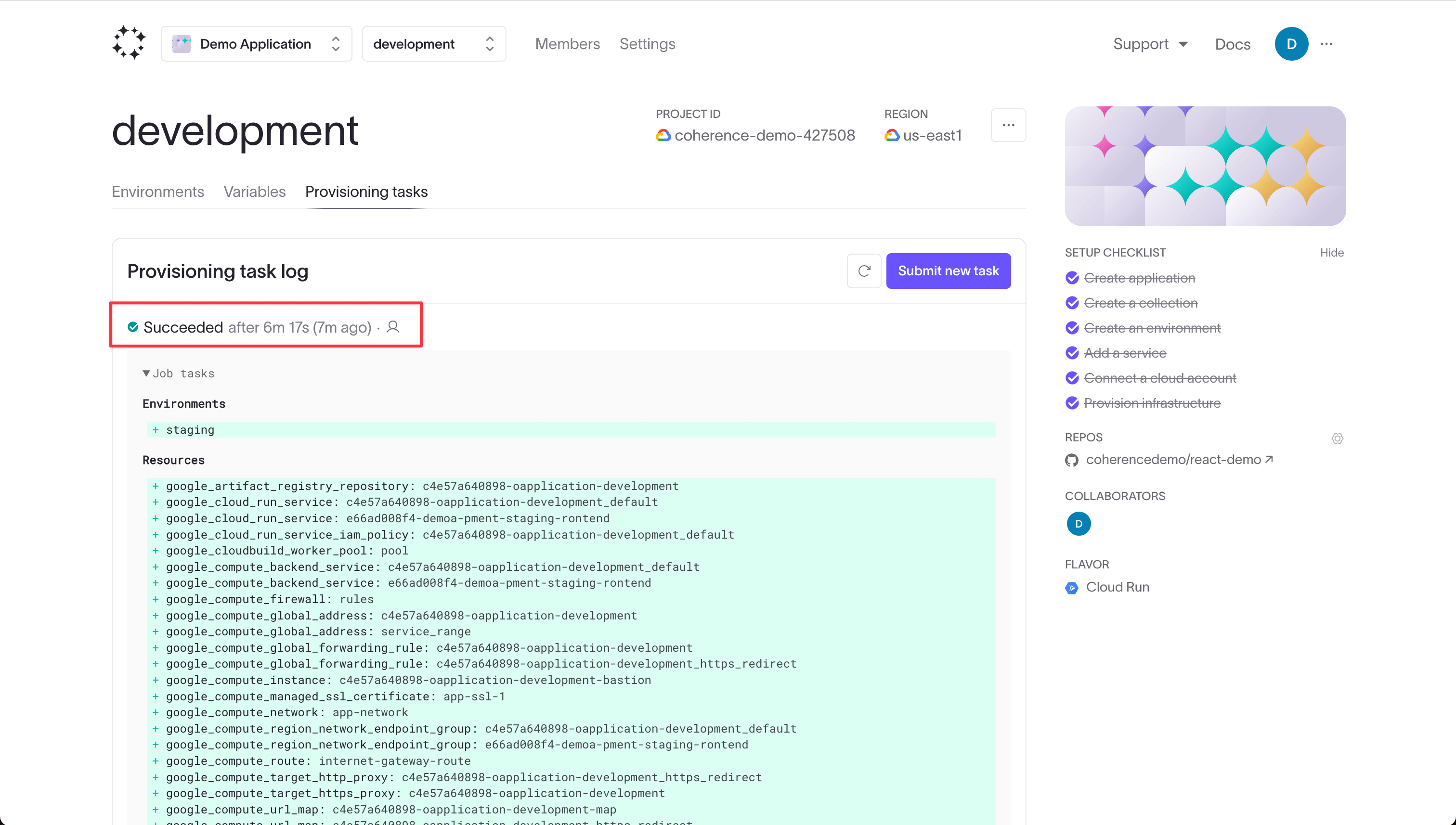The width and height of the screenshot is (1456, 825).
Task: Select the Provisioning tasks tab
Action: (x=366, y=192)
